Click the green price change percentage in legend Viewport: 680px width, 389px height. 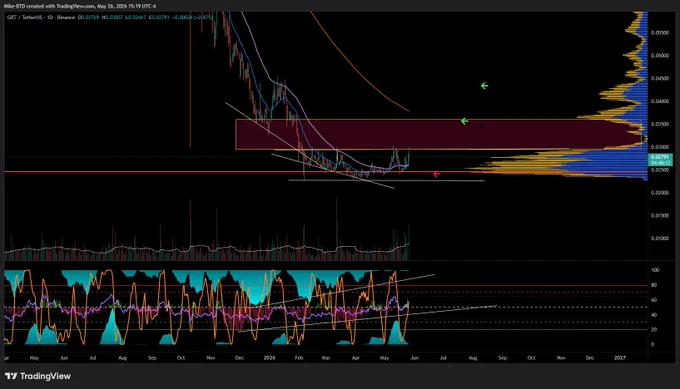203,17
